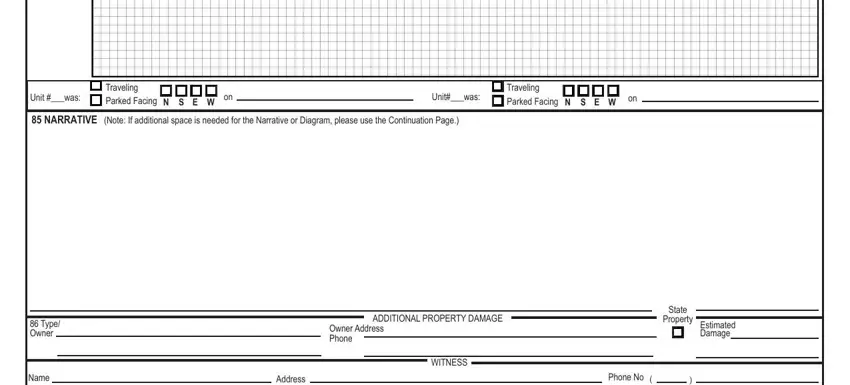Click the 'ADDITIONAL PROPERTY DAMAGE' heading

tap(437, 318)
